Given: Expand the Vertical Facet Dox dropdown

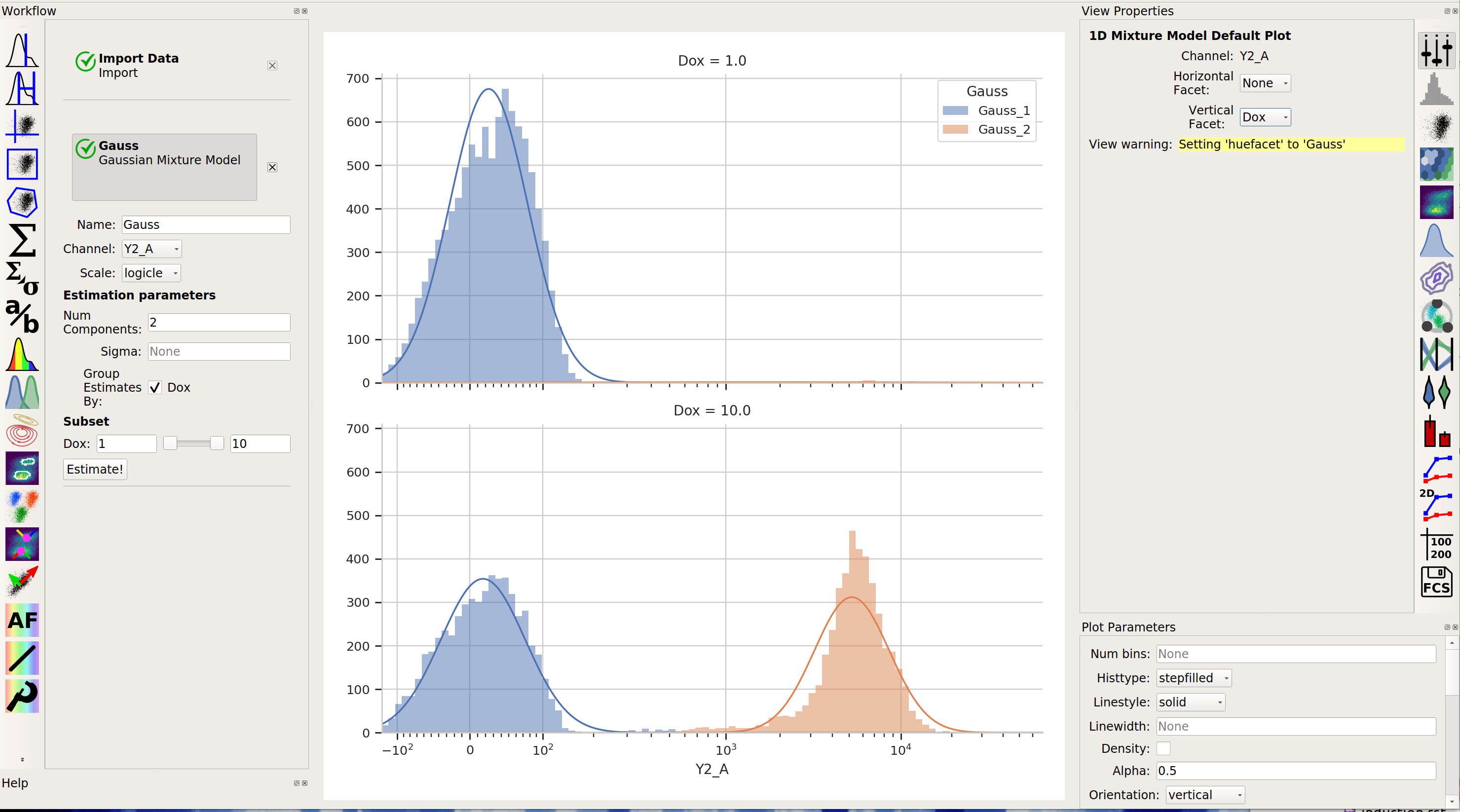Looking at the screenshot, I should click(1265, 117).
